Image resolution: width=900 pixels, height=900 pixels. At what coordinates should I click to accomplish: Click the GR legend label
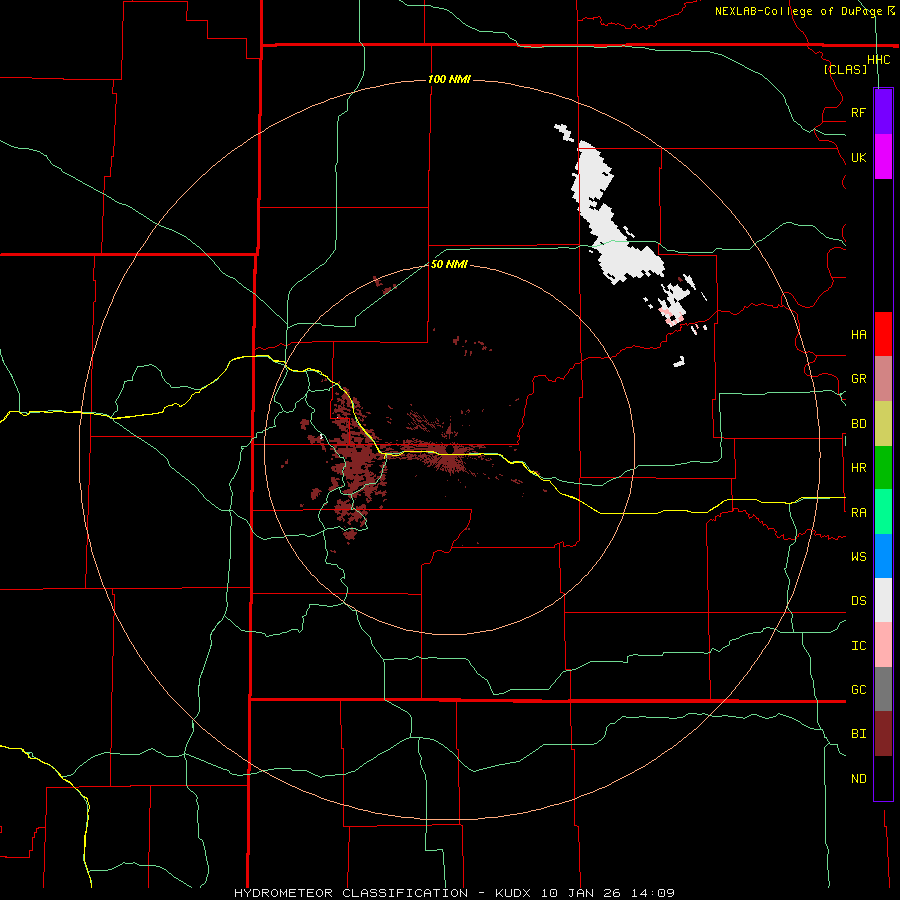(858, 379)
